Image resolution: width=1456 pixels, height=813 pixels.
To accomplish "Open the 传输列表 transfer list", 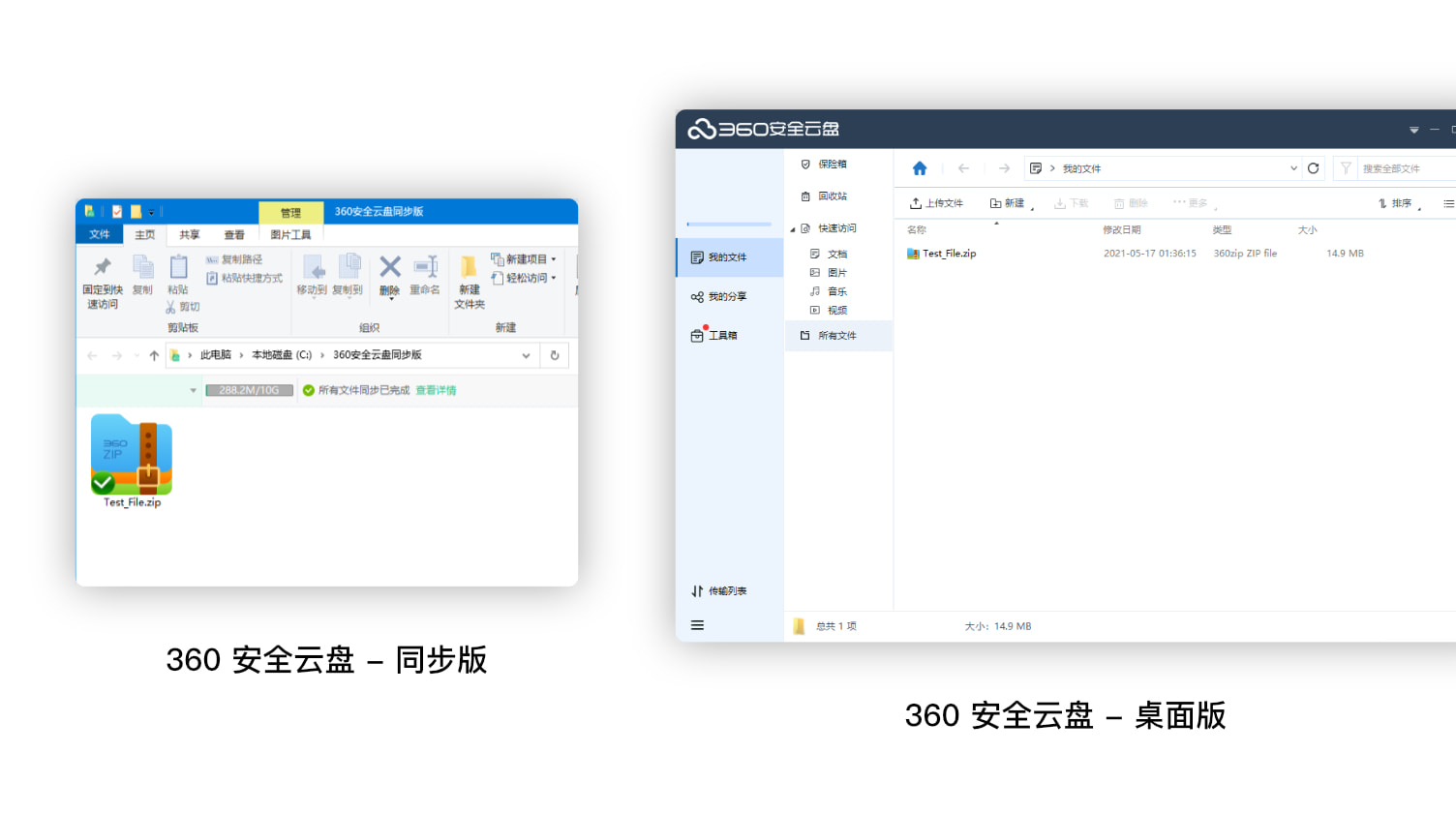I will [719, 590].
